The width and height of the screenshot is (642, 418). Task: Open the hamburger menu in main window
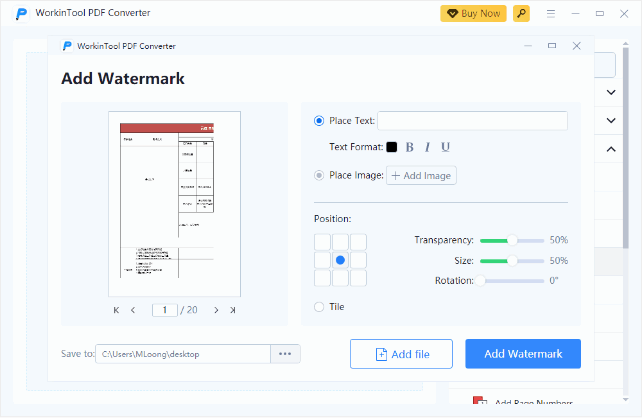(x=551, y=14)
